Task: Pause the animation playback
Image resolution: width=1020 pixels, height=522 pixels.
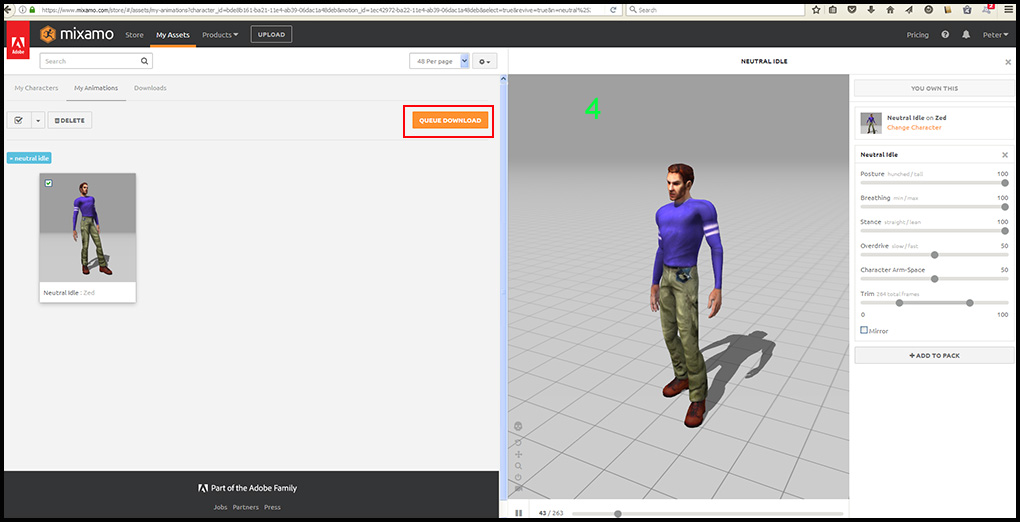Action: [x=518, y=513]
